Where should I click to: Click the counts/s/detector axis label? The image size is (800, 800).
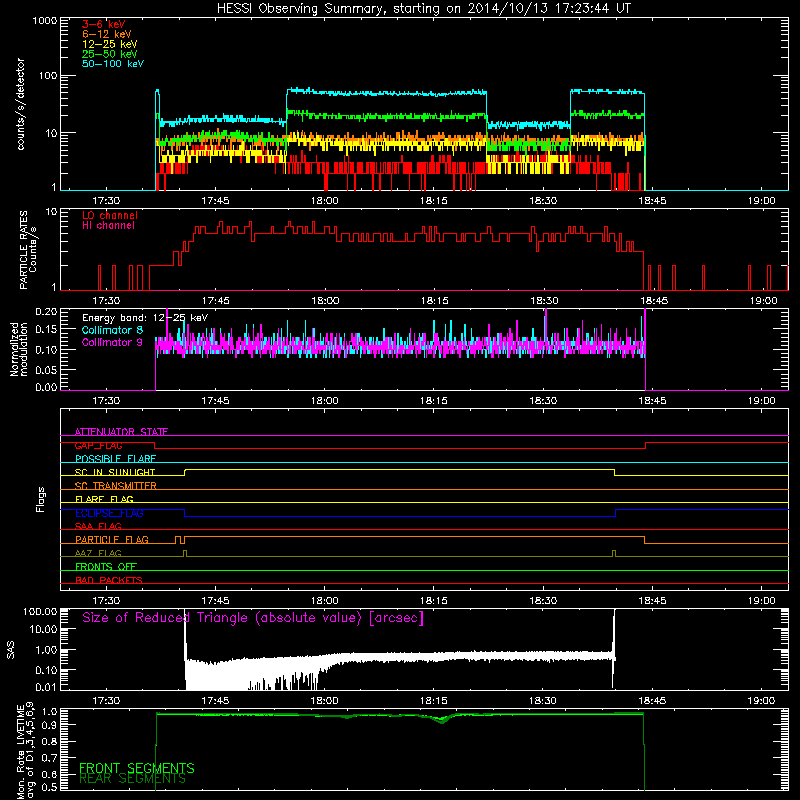point(21,104)
